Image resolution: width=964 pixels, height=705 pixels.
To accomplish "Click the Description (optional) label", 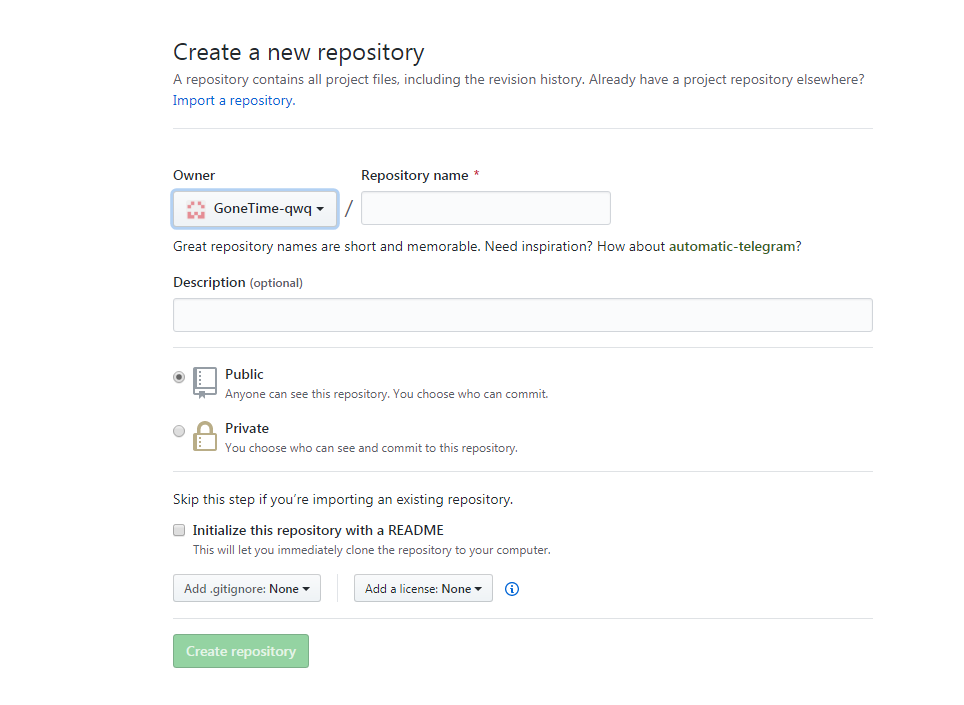I will tap(237, 282).
